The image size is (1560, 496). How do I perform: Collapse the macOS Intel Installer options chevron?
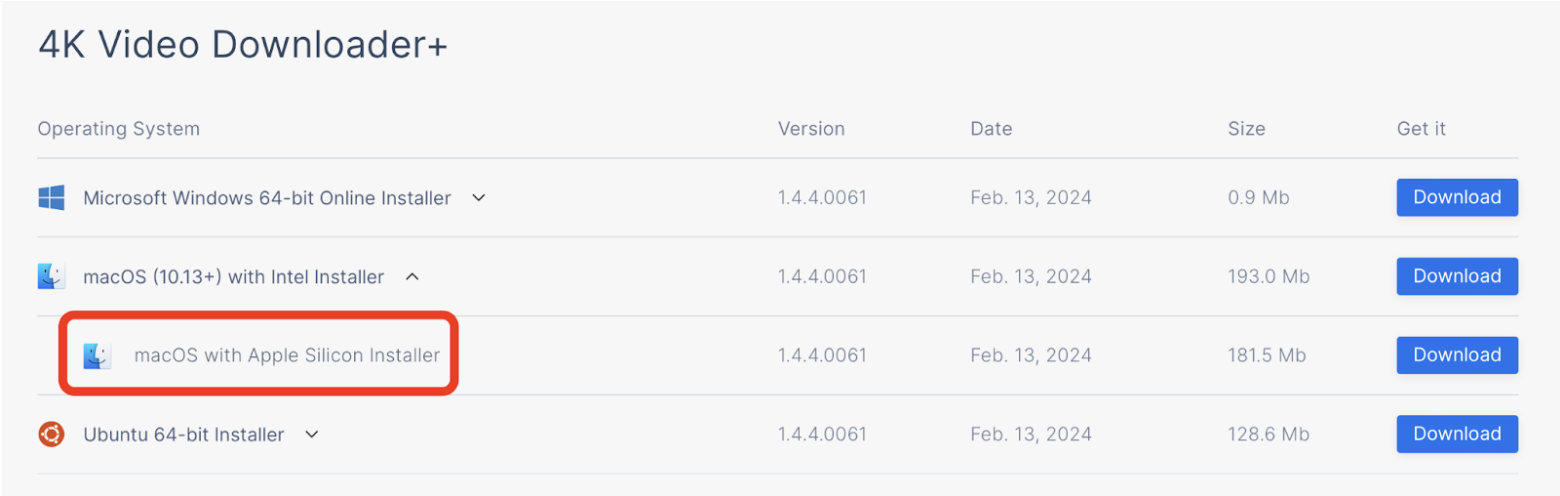coord(412,277)
